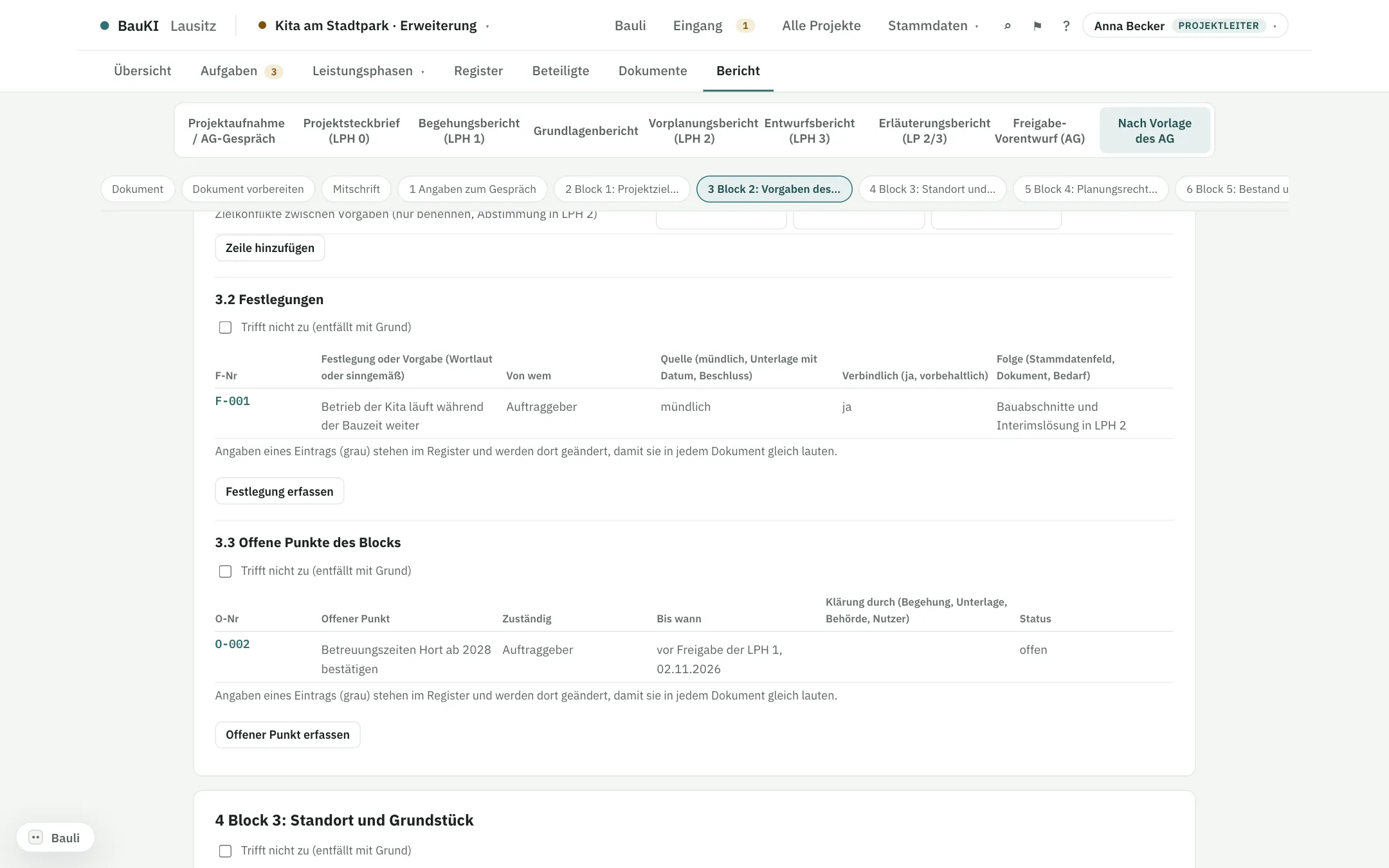Open the F-001 entry link
The width and height of the screenshot is (1389, 868).
point(232,401)
